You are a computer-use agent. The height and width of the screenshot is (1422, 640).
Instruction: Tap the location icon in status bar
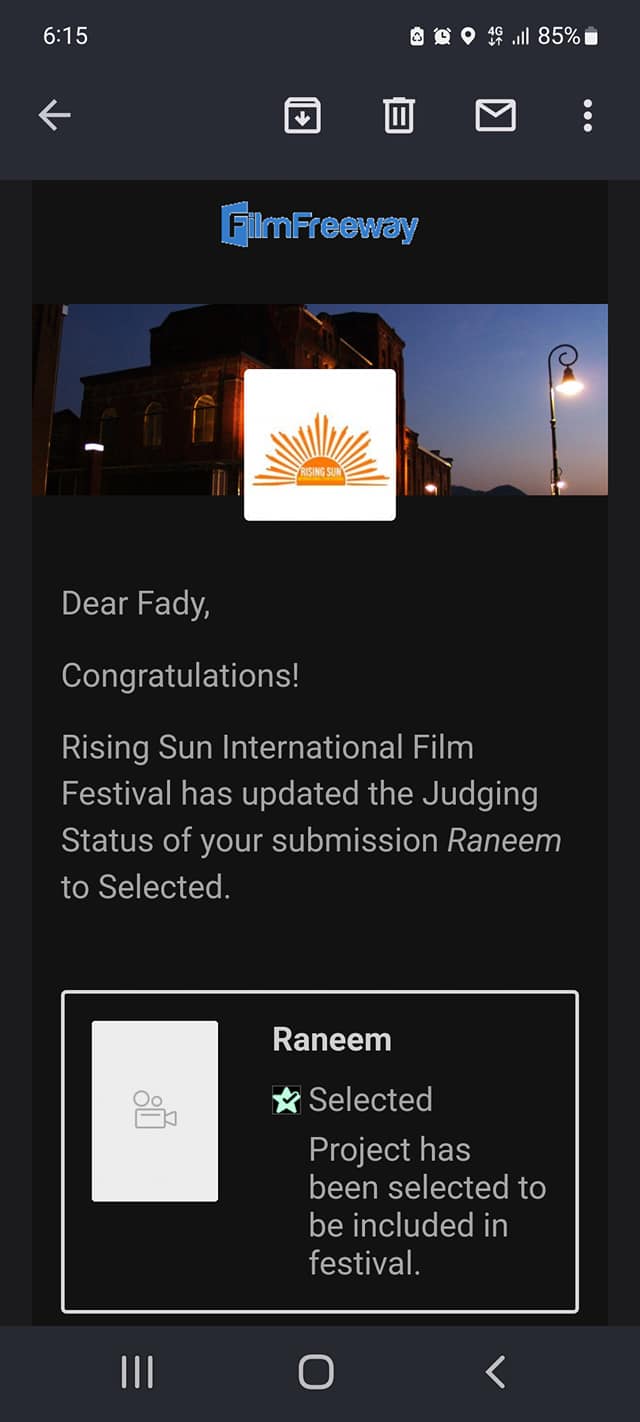coord(467,36)
